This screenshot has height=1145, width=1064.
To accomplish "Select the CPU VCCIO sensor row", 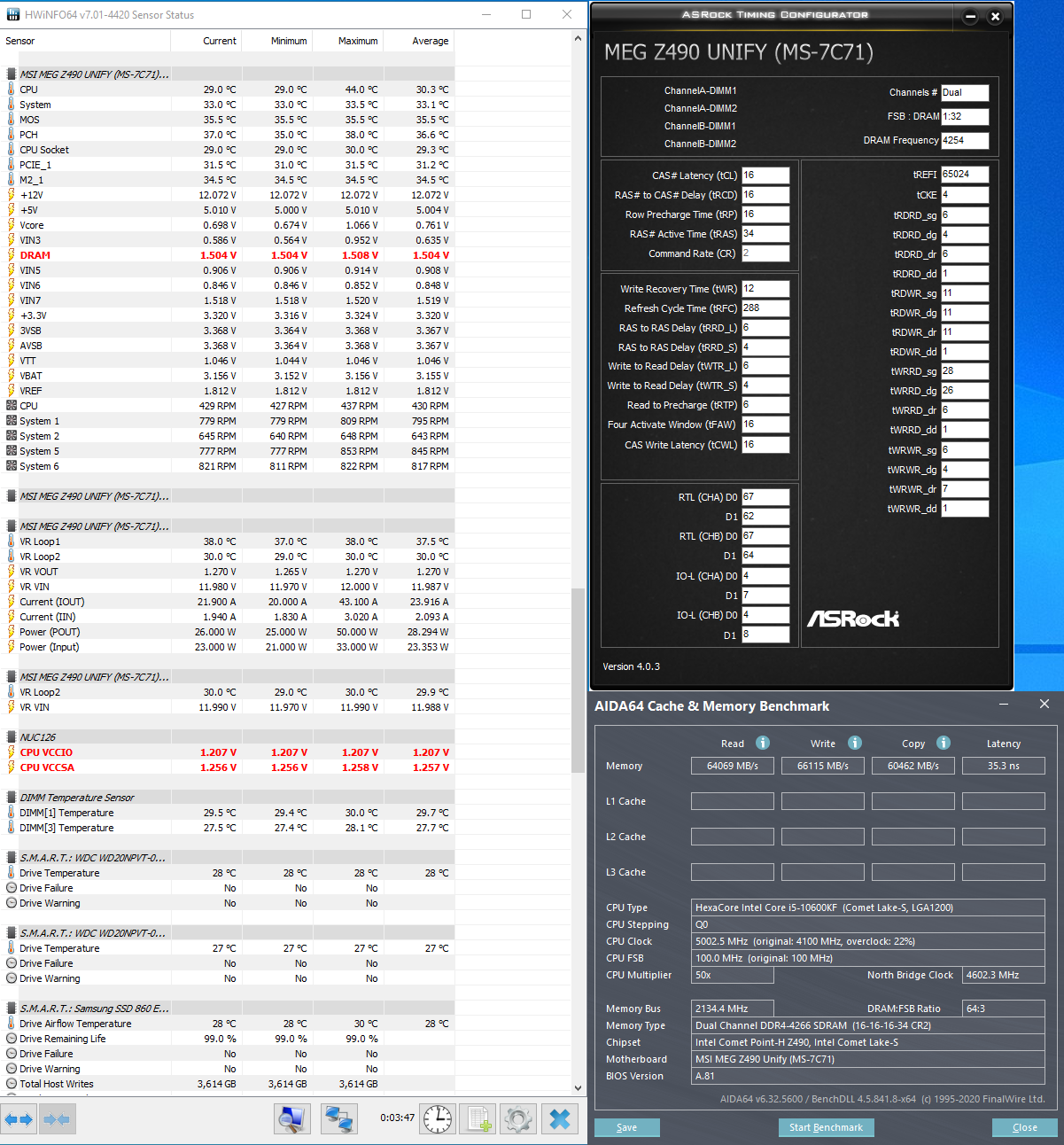I will pyautogui.click(x=229, y=752).
